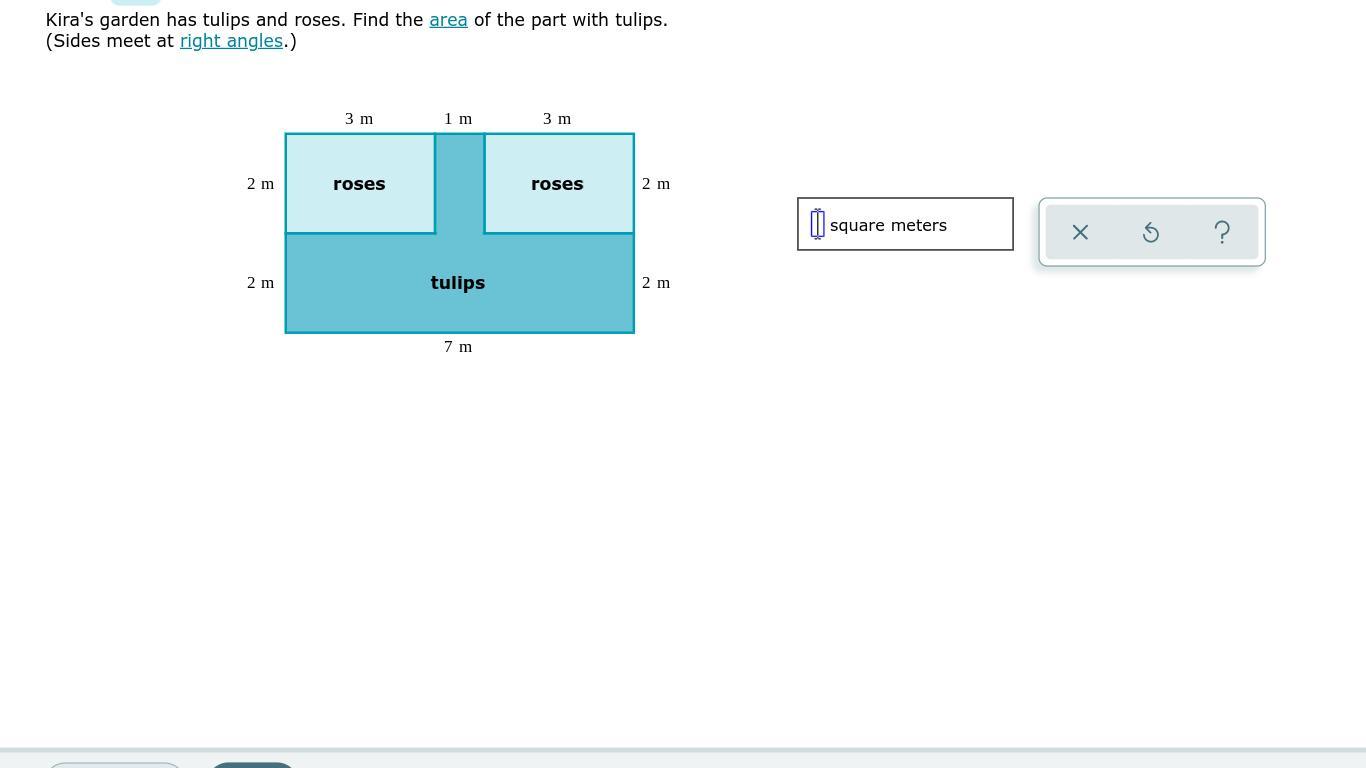Click the outlined button at bottom-left edge
The width and height of the screenshot is (1366, 768).
pyautogui.click(x=115, y=765)
